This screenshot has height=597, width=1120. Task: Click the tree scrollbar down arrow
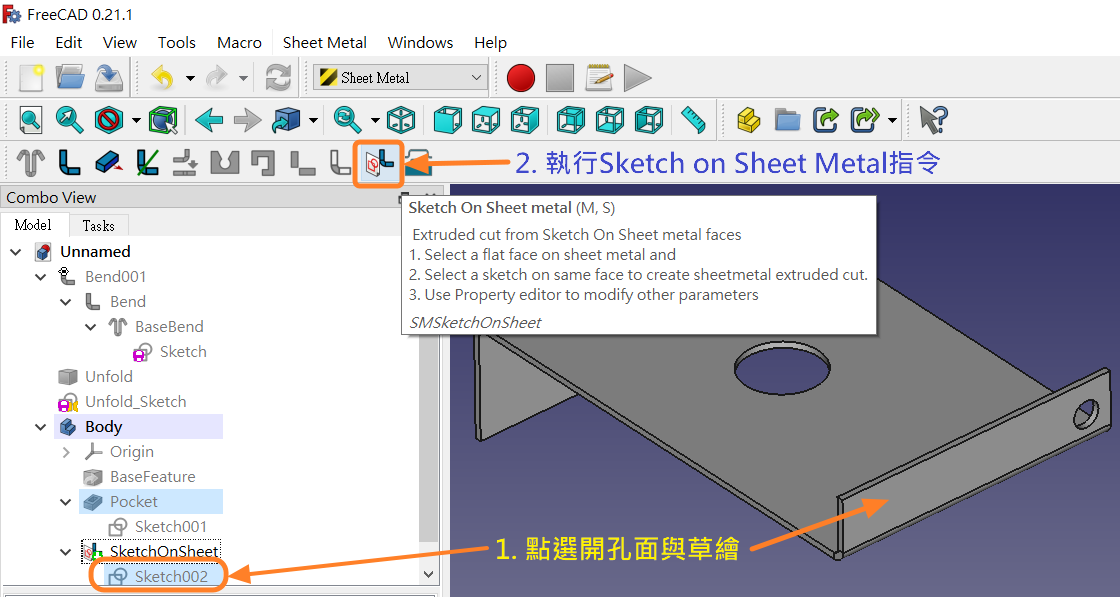[429, 574]
